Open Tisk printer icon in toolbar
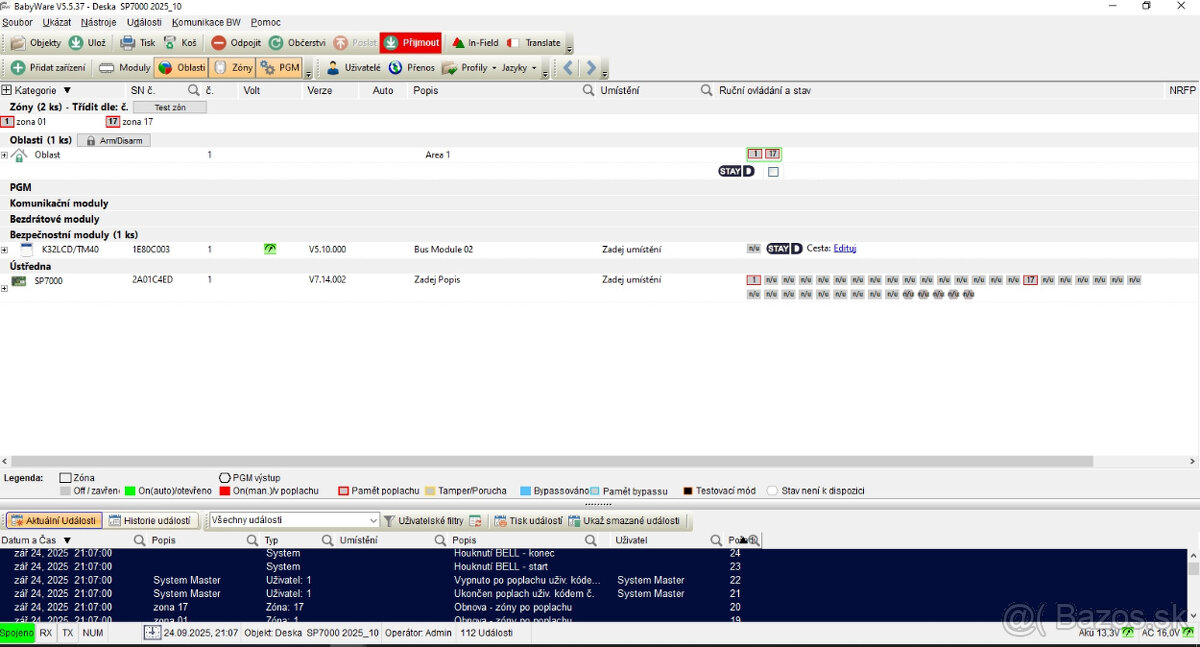Viewport: 1200px width, 647px height. tap(128, 43)
